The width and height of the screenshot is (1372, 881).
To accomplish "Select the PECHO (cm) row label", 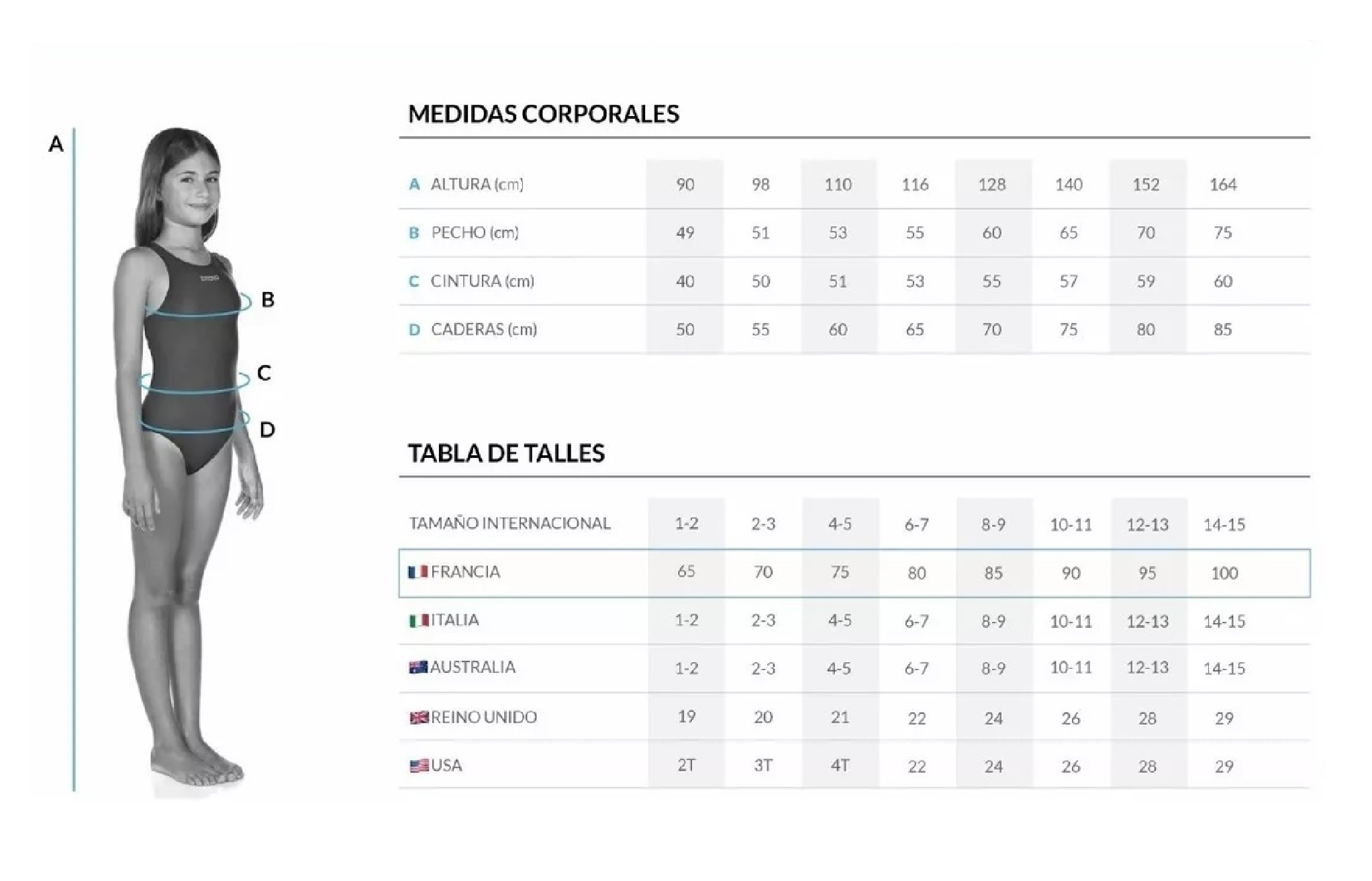I will (475, 232).
